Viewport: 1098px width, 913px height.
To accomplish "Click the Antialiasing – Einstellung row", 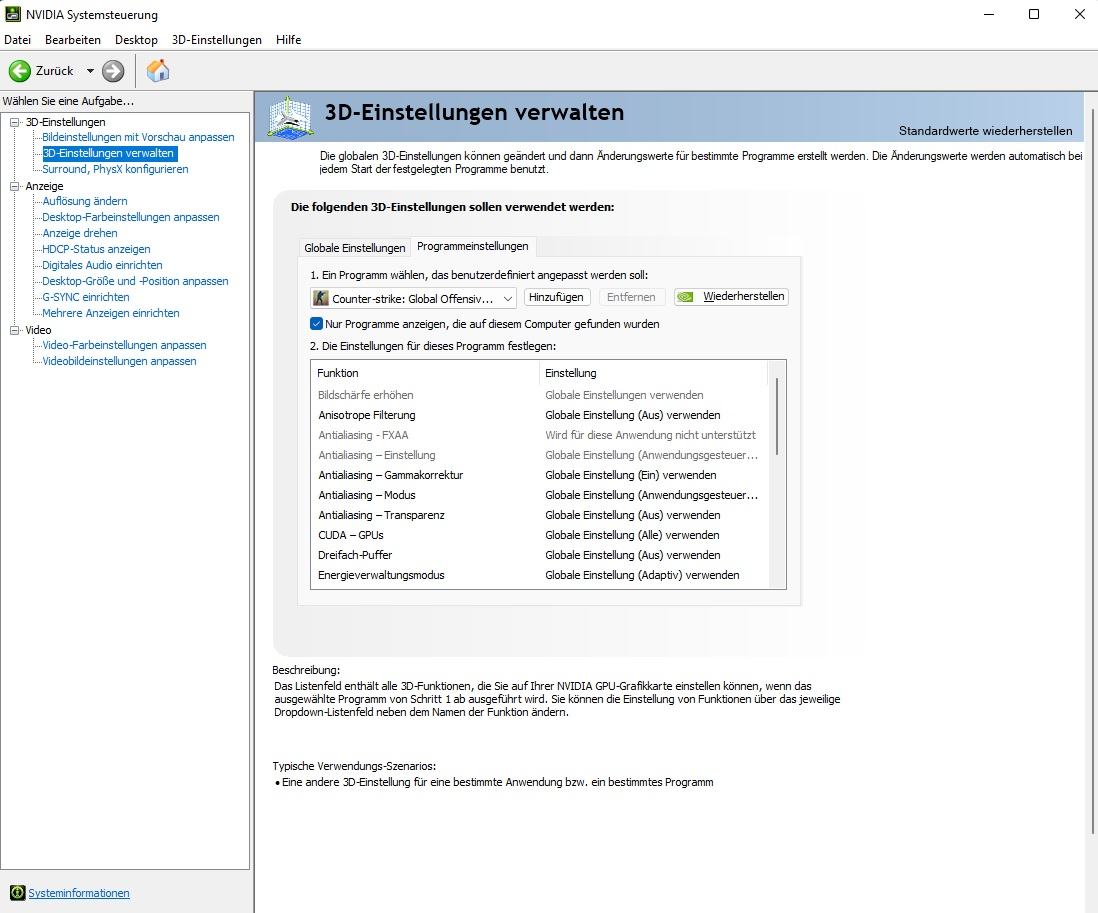I will 540,455.
